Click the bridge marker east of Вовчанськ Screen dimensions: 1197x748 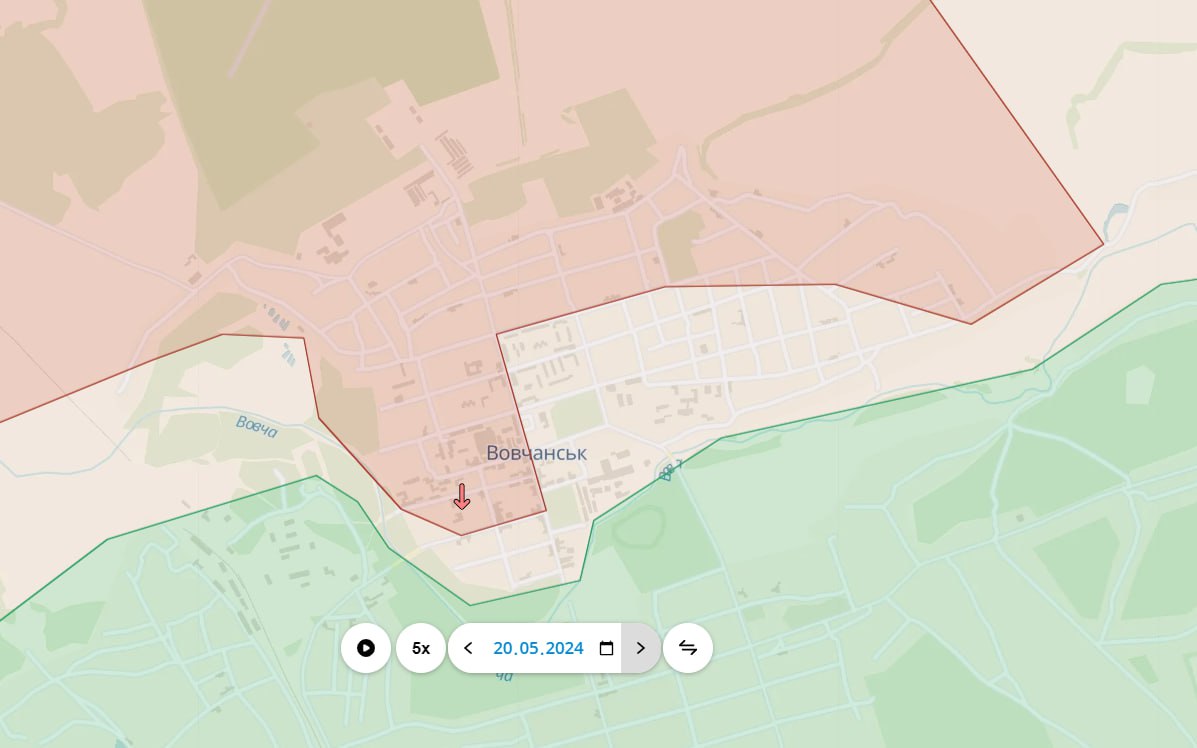point(669,471)
